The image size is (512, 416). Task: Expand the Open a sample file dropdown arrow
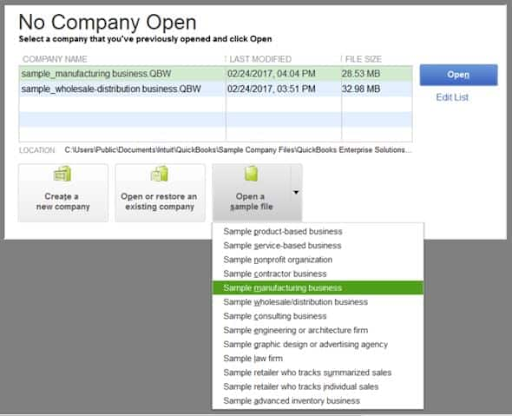(296, 192)
